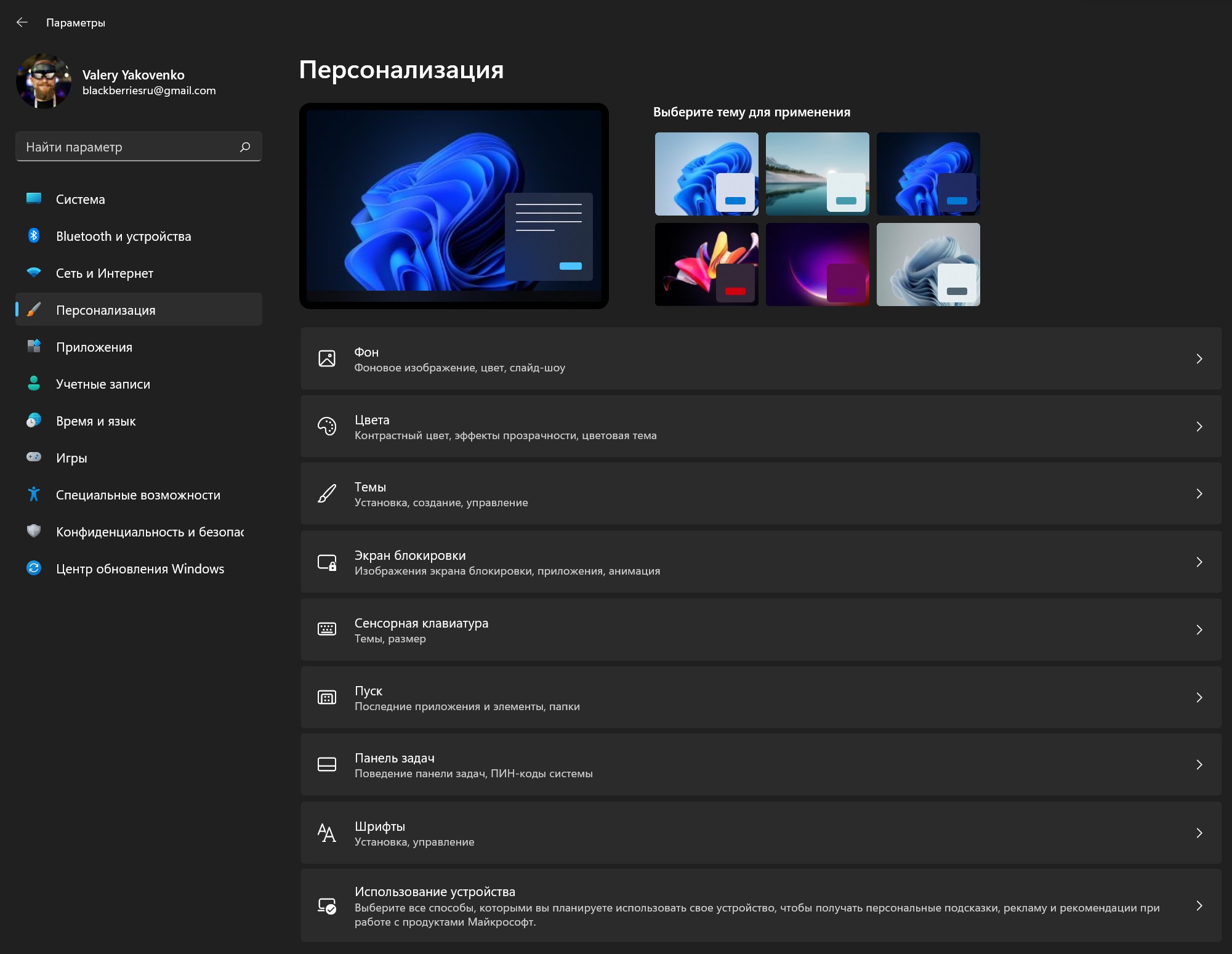Expand the Сенсорная клавиатура chevron
The height and width of the screenshot is (954, 1232).
[1199, 629]
